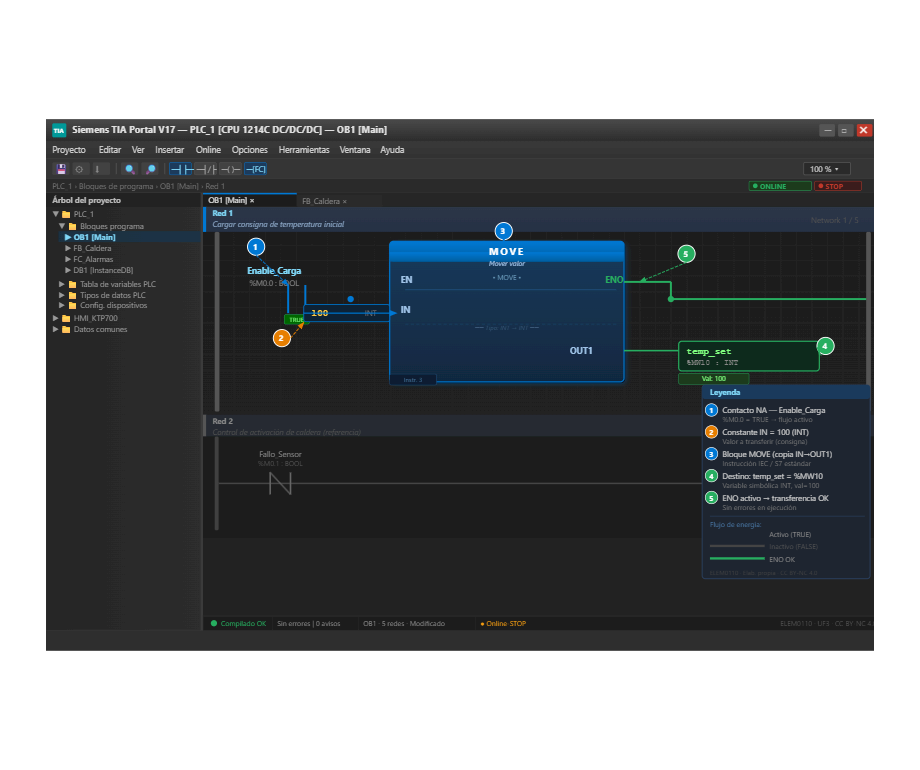Click the save project icon

pos(61,169)
